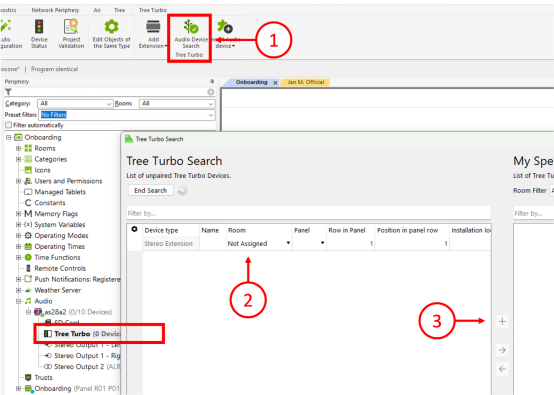Expand the Categories node
This screenshot has width=554, height=395.
pyautogui.click(x=18, y=159)
